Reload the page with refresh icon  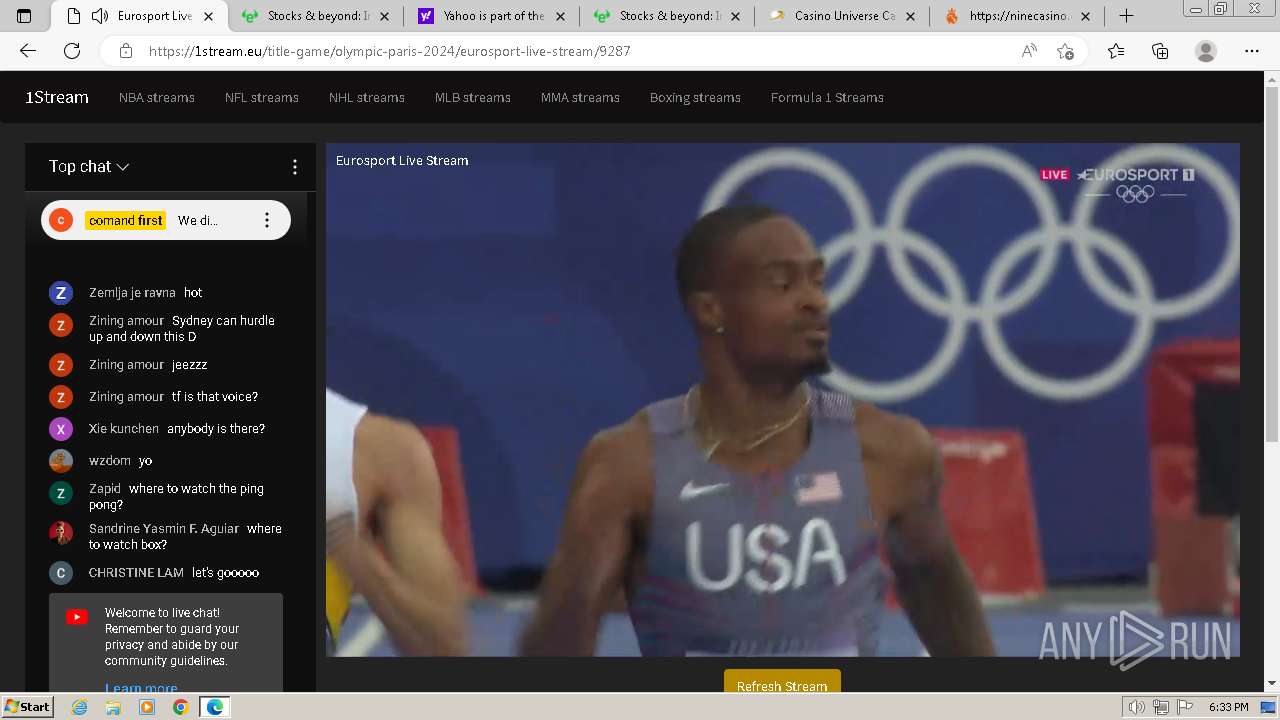tap(72, 51)
